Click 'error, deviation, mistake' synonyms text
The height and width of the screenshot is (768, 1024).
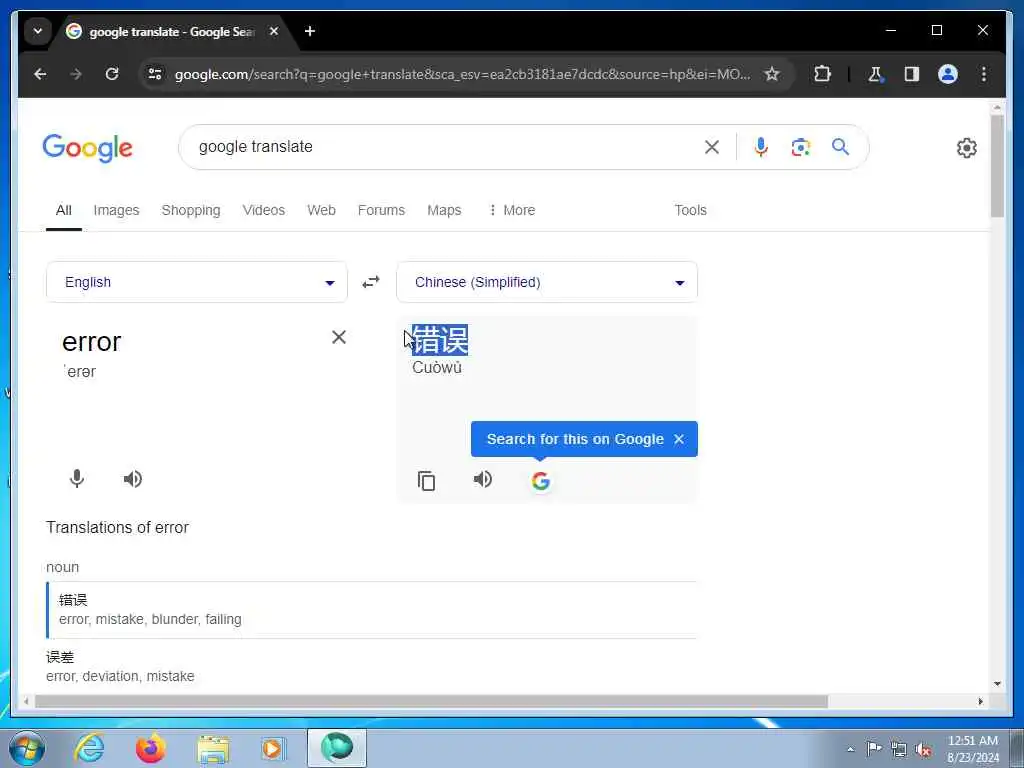(120, 676)
